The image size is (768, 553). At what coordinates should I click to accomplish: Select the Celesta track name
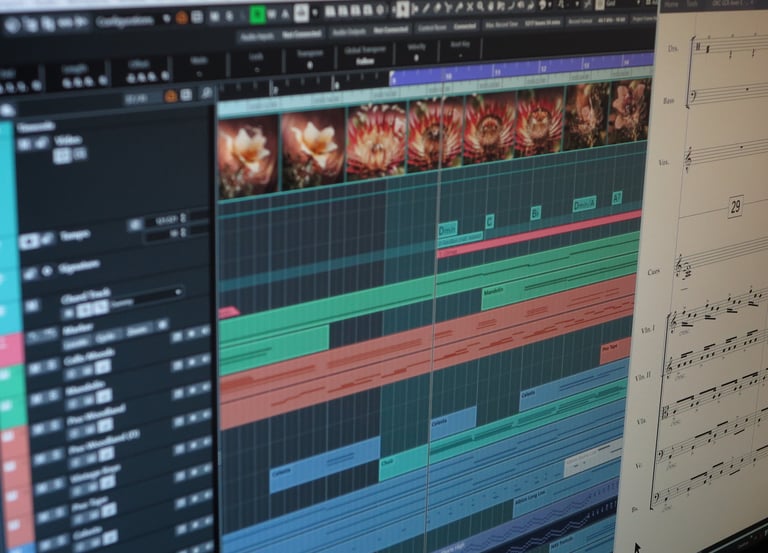[88, 532]
